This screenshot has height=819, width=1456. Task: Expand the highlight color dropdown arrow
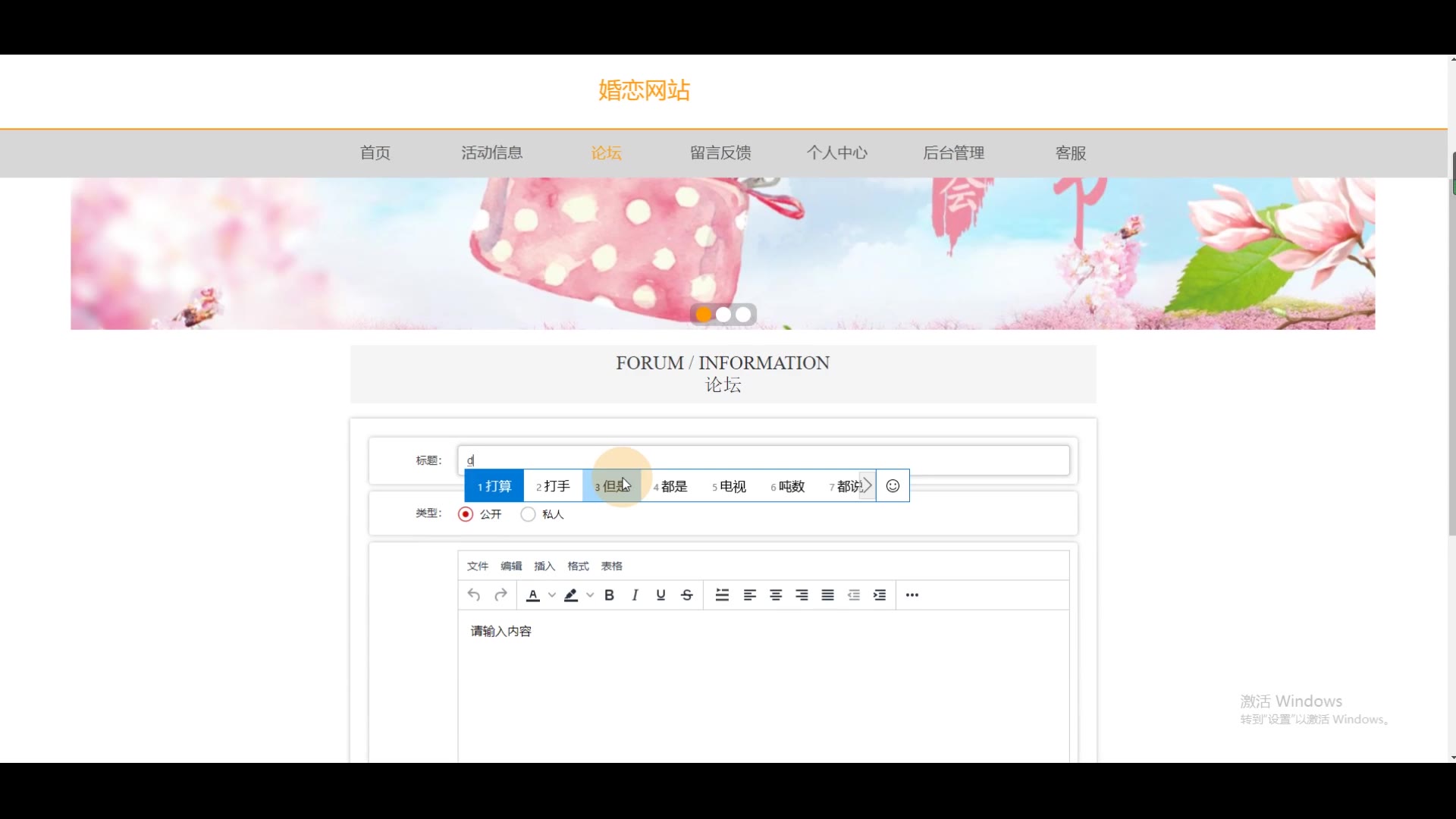(x=590, y=595)
